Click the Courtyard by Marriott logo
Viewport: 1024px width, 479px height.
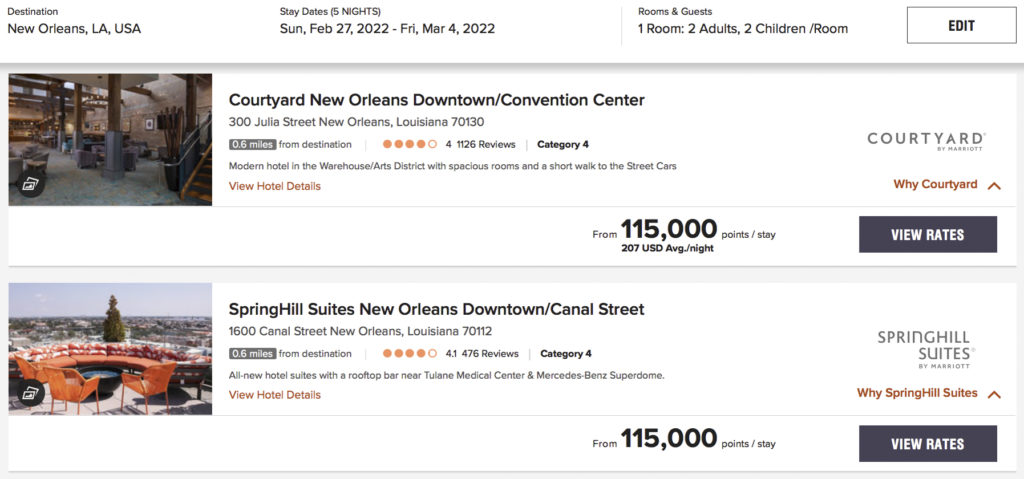926,141
